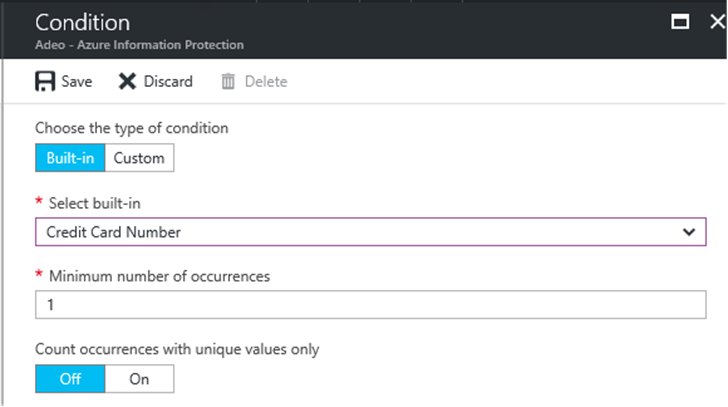Click the Save label in toolbar
728x407 pixels.
(77, 82)
